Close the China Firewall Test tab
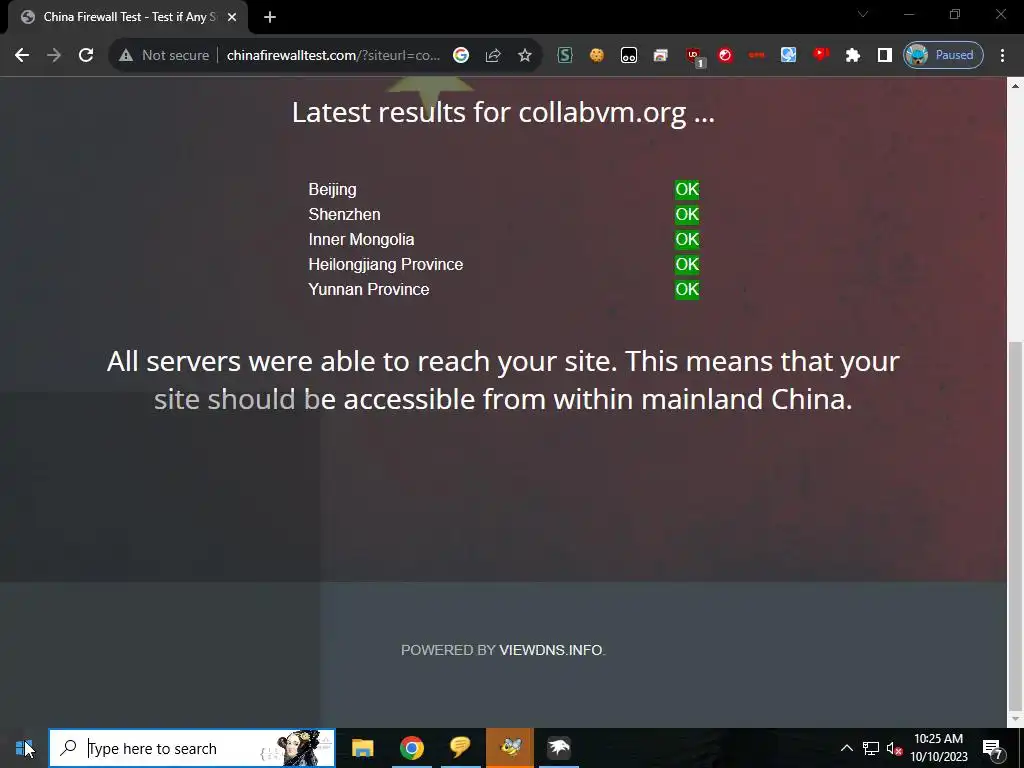This screenshot has width=1024, height=768. (x=232, y=18)
